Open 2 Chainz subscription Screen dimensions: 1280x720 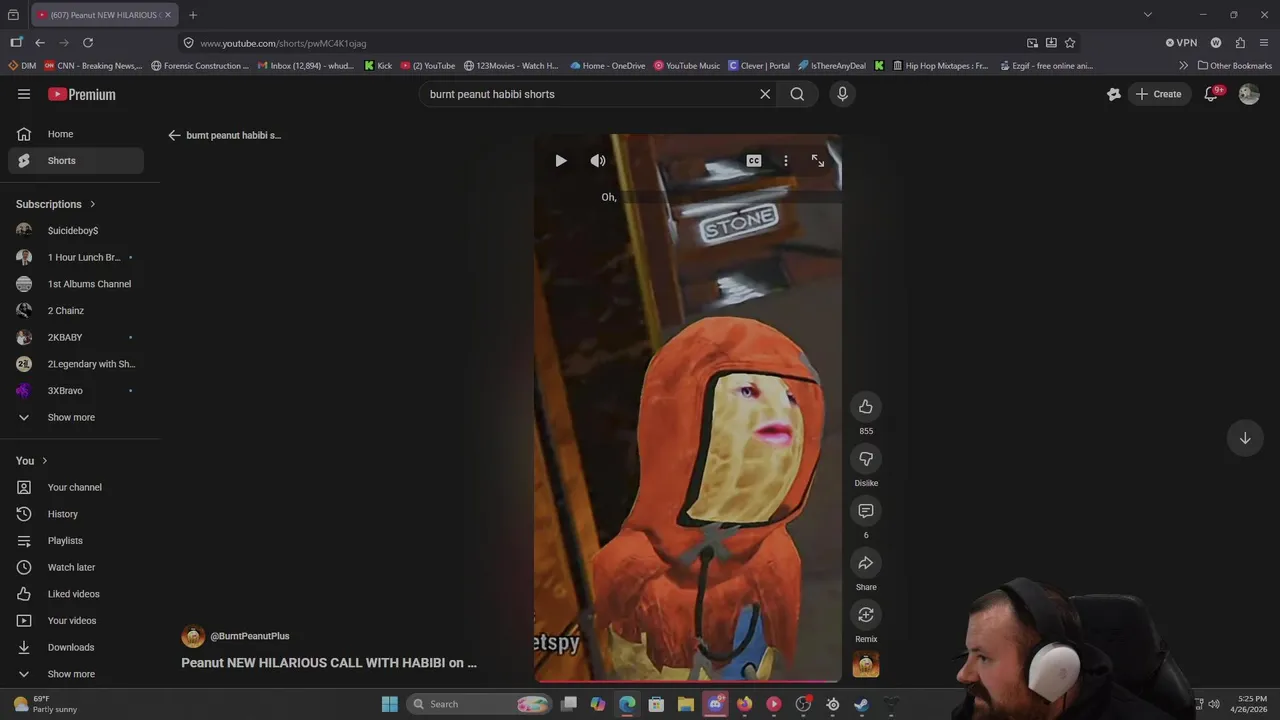(x=76, y=311)
